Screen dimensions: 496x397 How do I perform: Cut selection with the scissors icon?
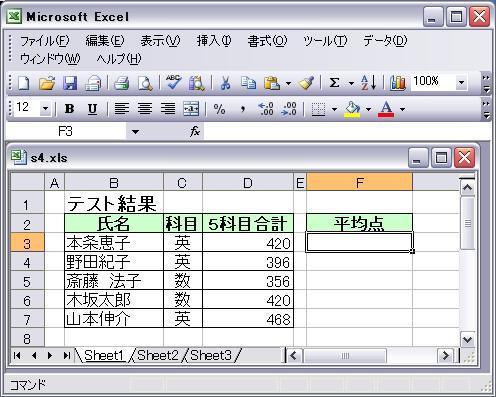pos(225,83)
